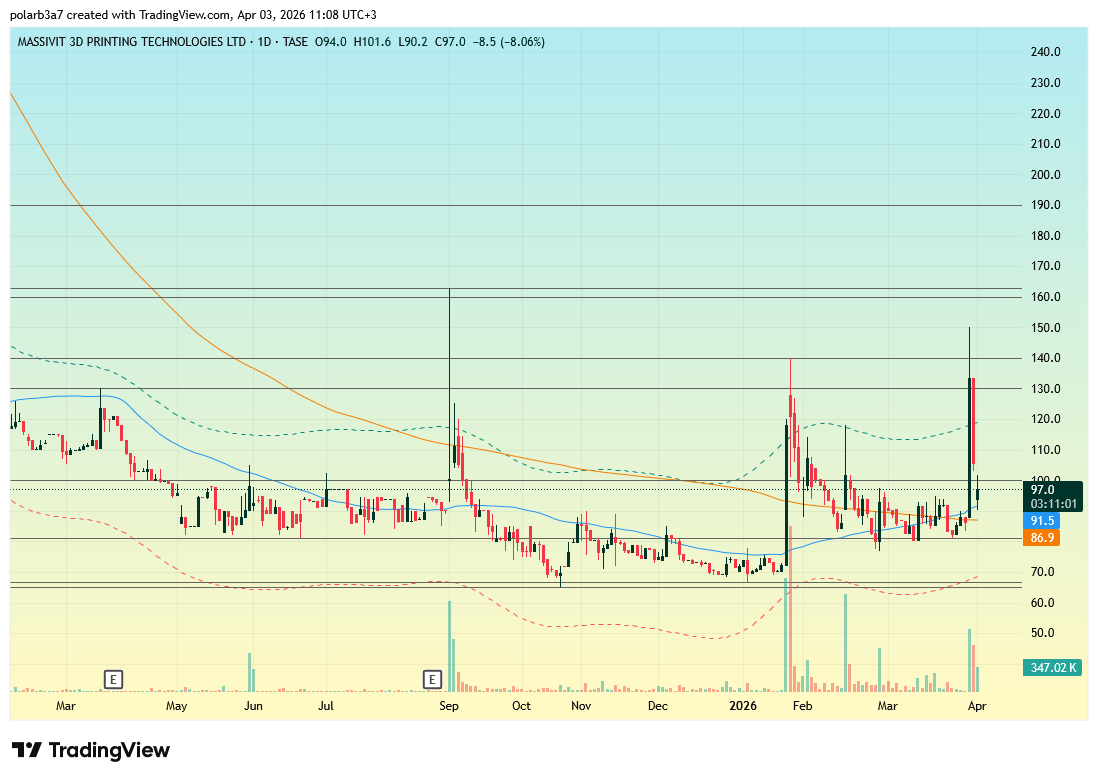1098x780 pixels.
Task: Click the TradingView logo at bottom
Action: tap(90, 750)
